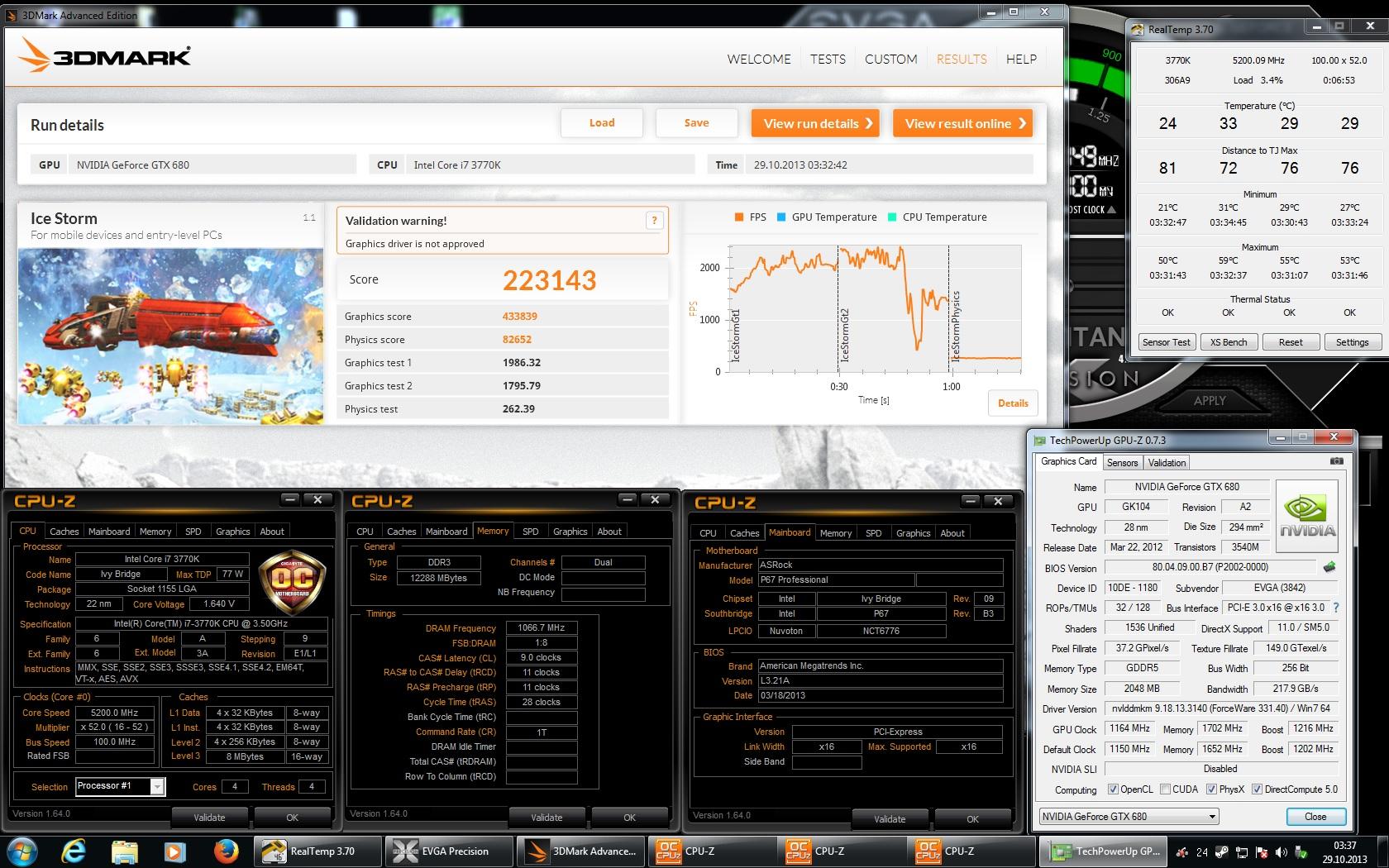Click the Save button in Run details
Viewport: 1389px width, 868px height.
pyautogui.click(x=696, y=123)
